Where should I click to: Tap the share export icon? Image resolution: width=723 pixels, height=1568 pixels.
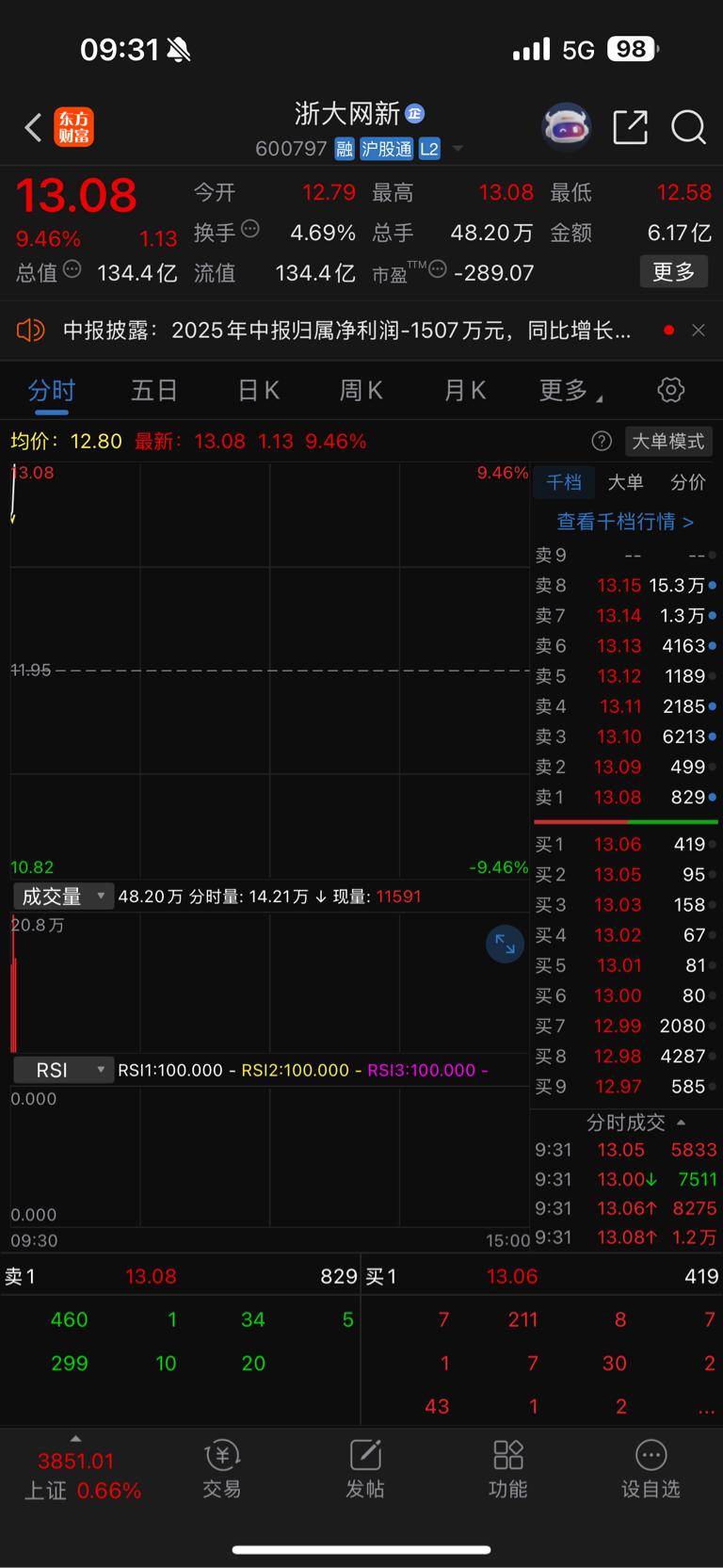tap(630, 126)
